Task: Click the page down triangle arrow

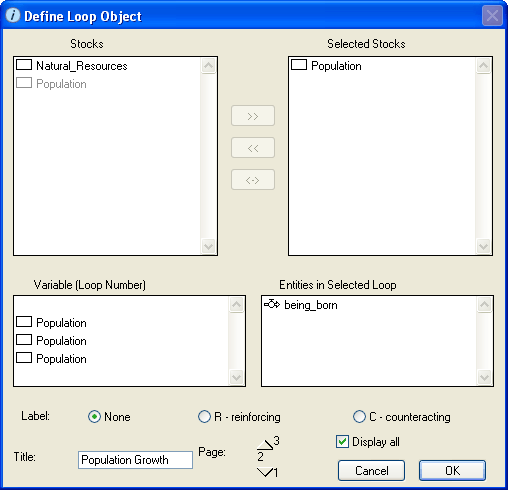Action: pyautogui.click(x=265, y=472)
